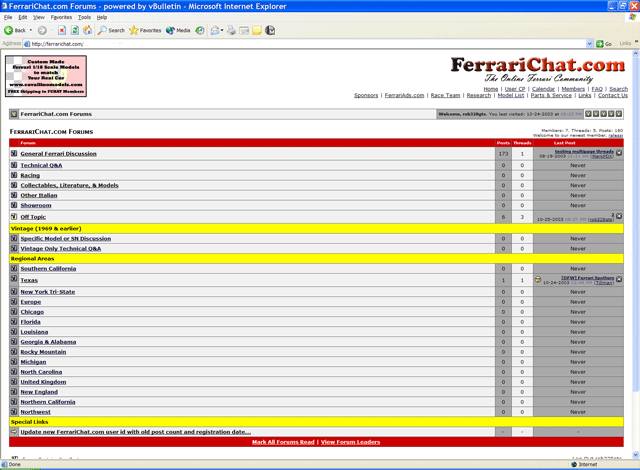The height and width of the screenshot is (470, 640).
Task: Click the Custom Made Ferrari Models banner ad
Action: click(46, 76)
